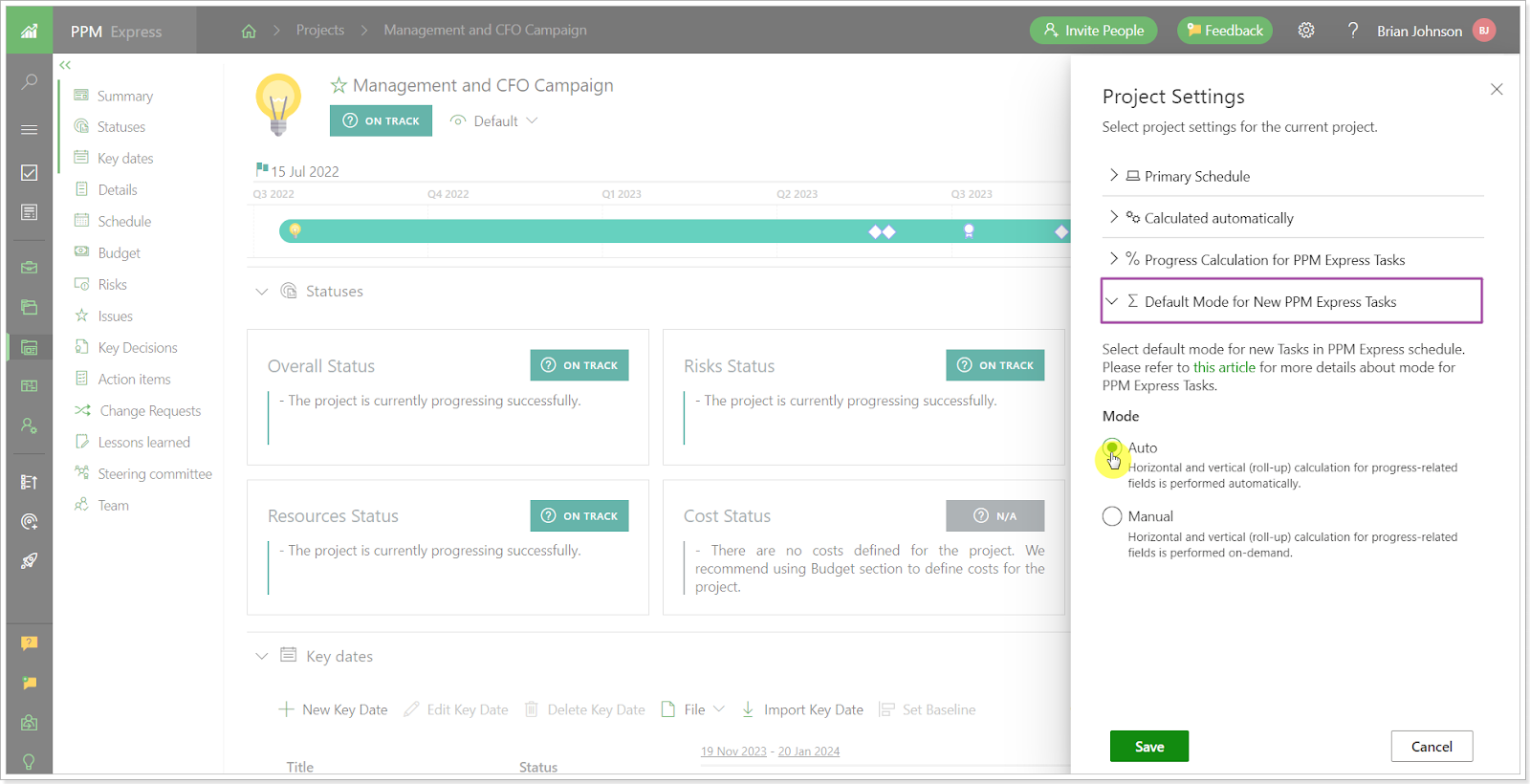Open the File dropdown in key dates toolbar

coord(693,709)
